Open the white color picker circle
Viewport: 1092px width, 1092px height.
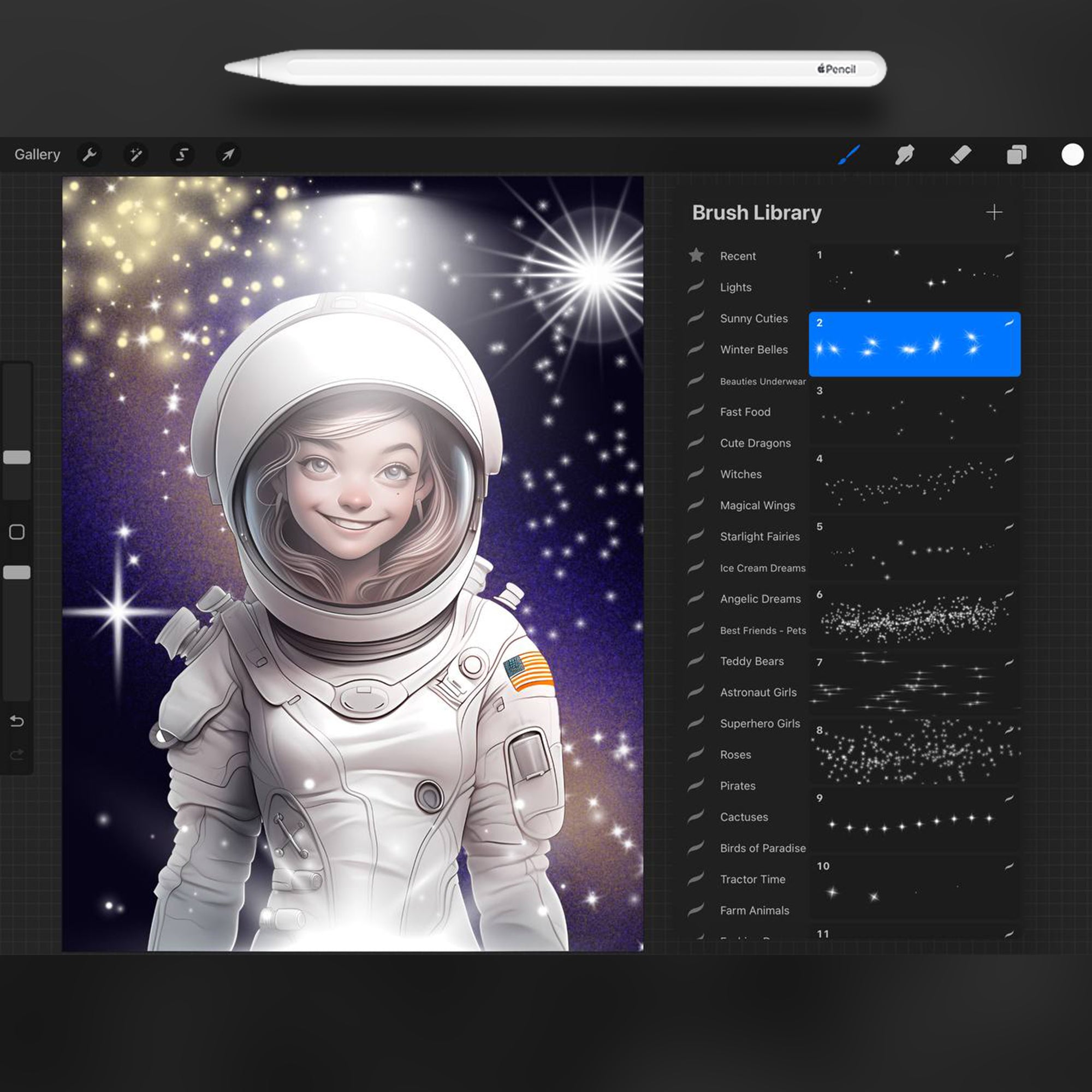pos(1072,155)
